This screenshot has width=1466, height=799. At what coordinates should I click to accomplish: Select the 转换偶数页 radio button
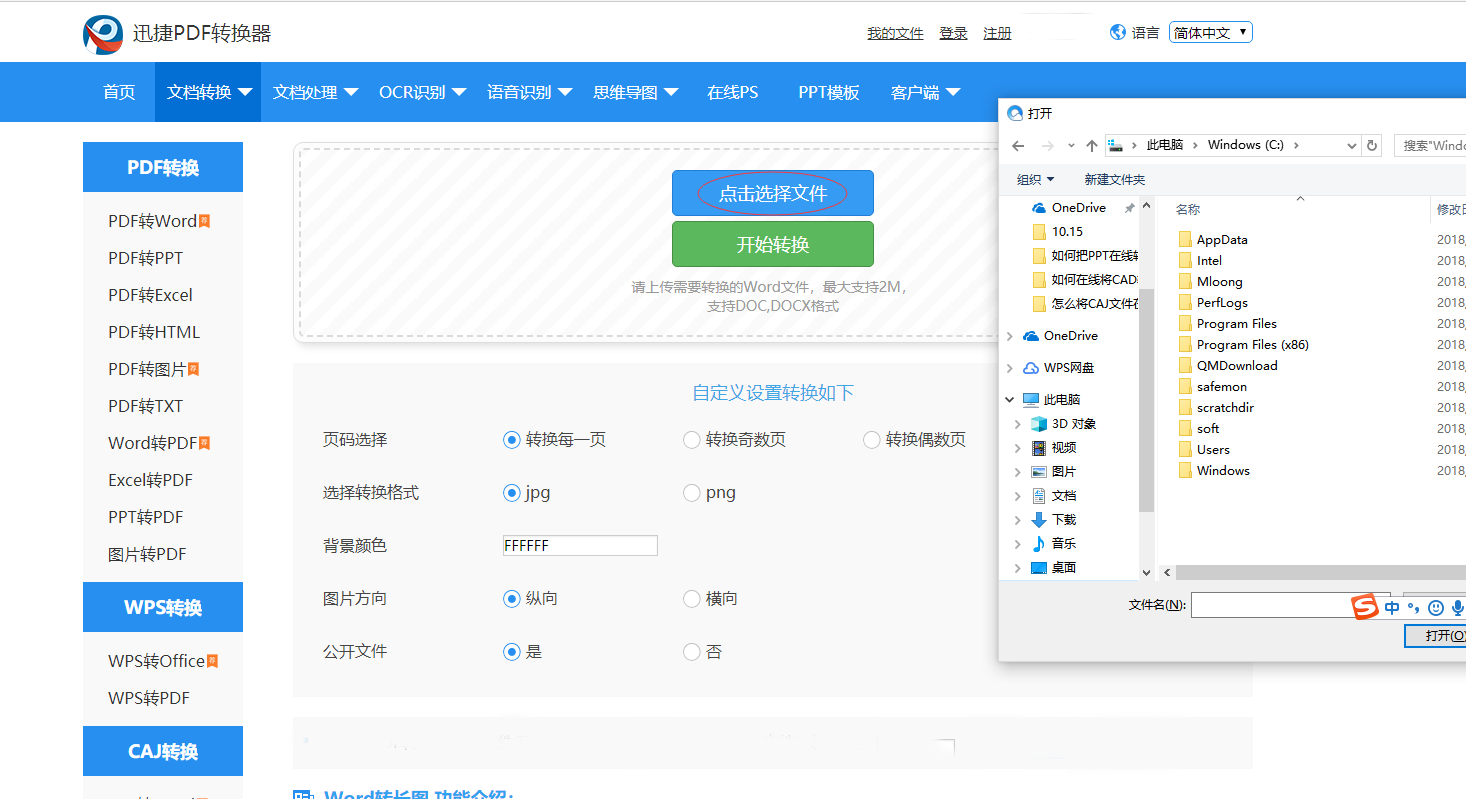coord(871,440)
